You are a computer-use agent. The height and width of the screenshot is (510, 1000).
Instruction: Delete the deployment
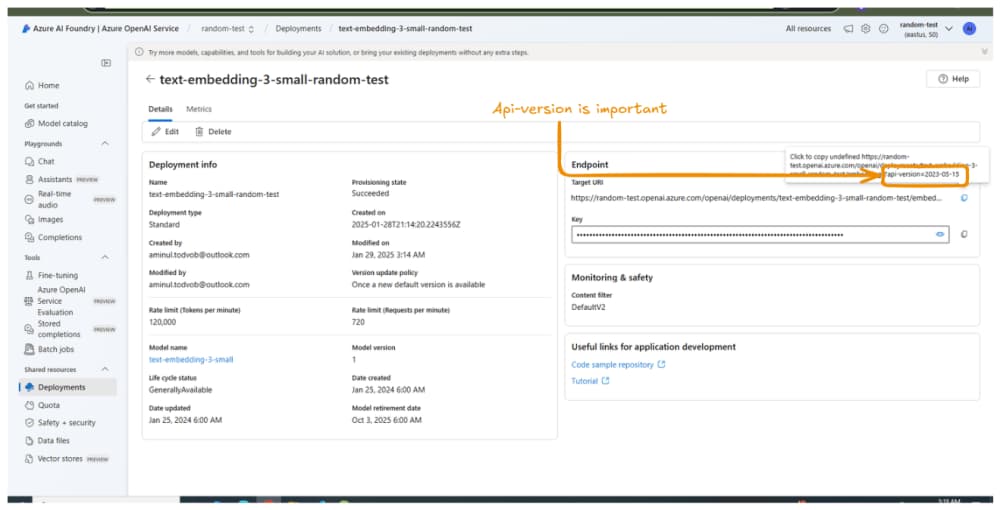pyautogui.click(x=213, y=132)
